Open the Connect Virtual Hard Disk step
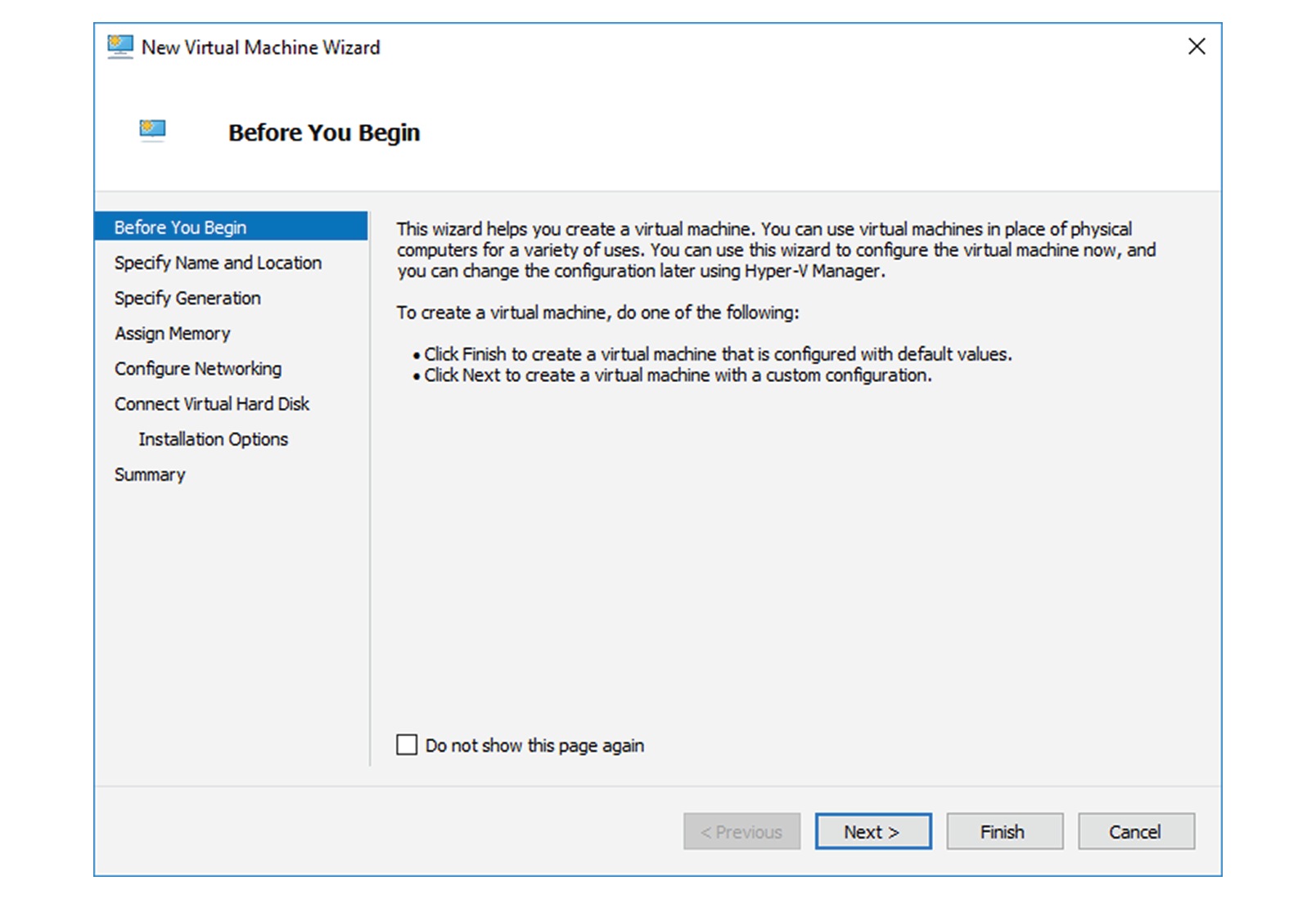Image resolution: width=1316 pixels, height=899 pixels. pyautogui.click(x=211, y=403)
